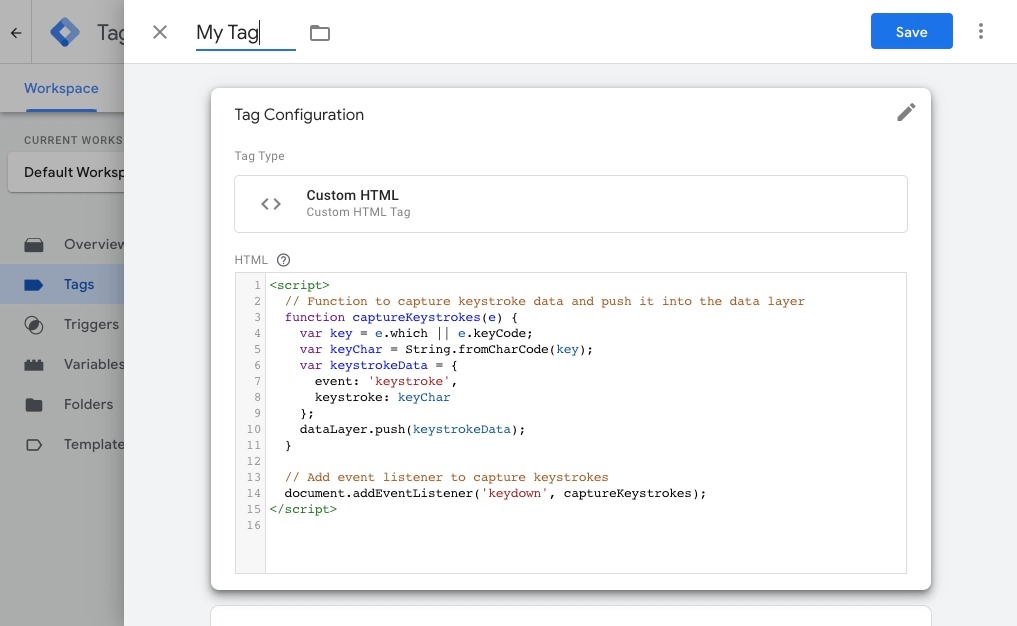Close the tag editor with the X icon
The image size is (1017, 626).
160,32
